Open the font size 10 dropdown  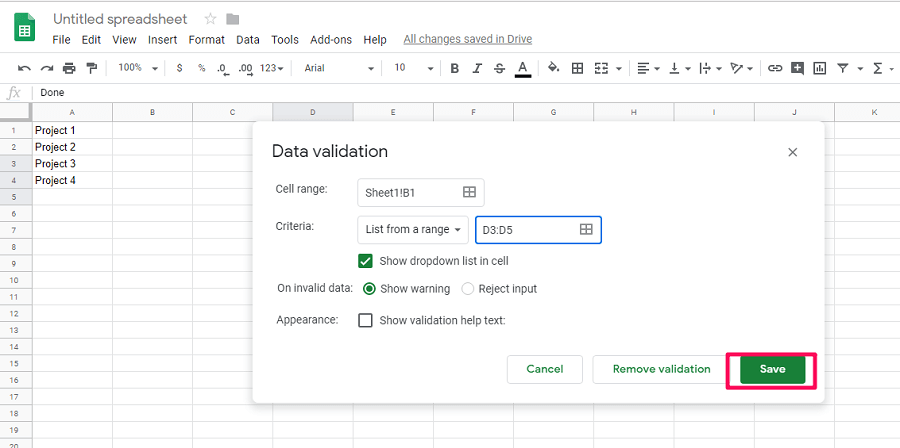point(413,68)
